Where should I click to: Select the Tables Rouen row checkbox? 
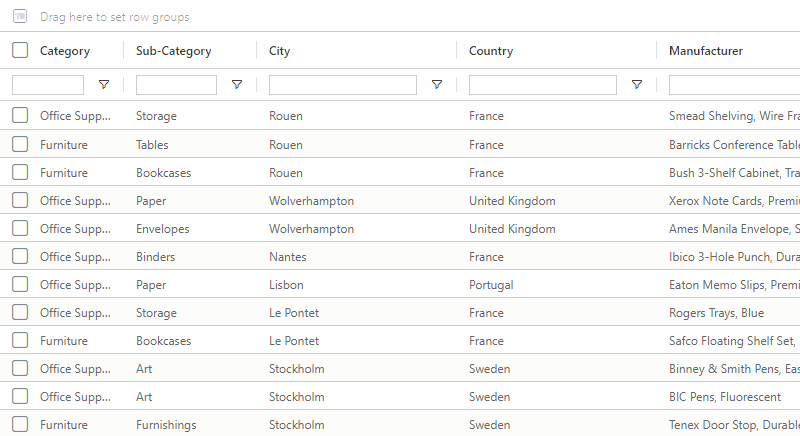[20, 144]
